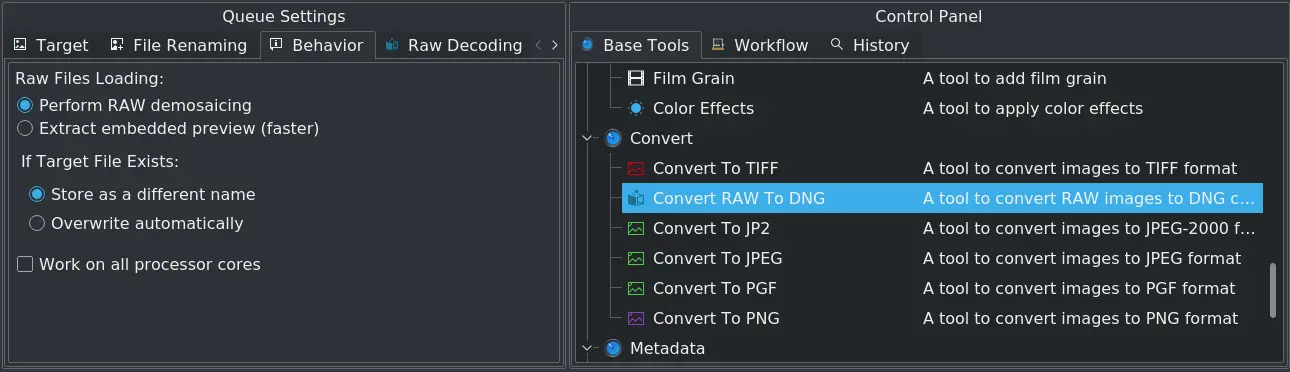Image resolution: width=1290 pixels, height=372 pixels.
Task: Open the Workflow tab
Action: (x=759, y=45)
